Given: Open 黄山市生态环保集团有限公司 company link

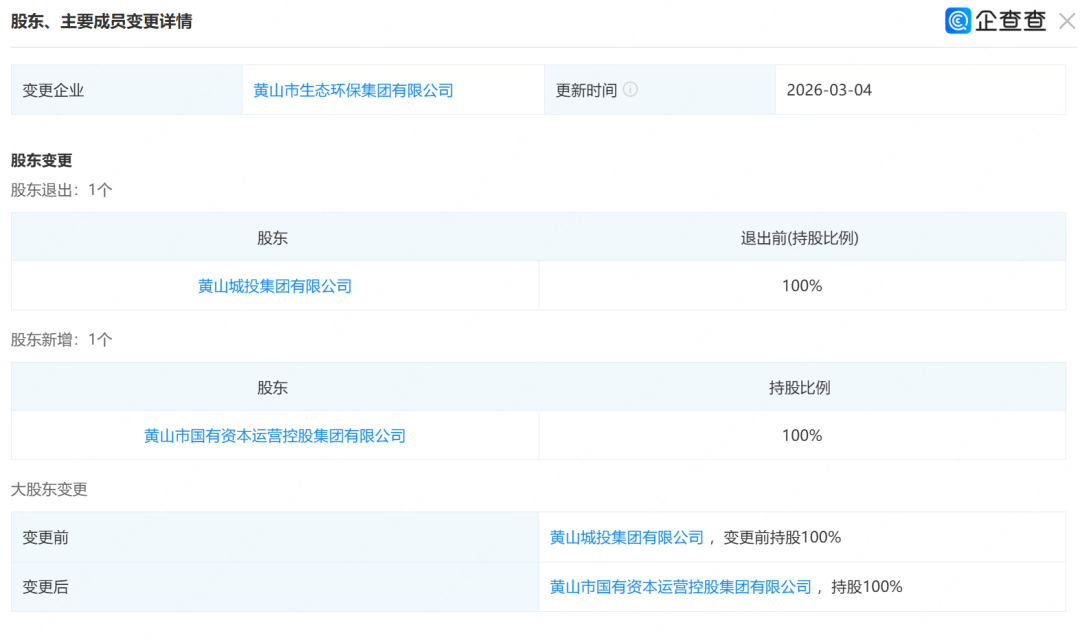Looking at the screenshot, I should coord(353,90).
